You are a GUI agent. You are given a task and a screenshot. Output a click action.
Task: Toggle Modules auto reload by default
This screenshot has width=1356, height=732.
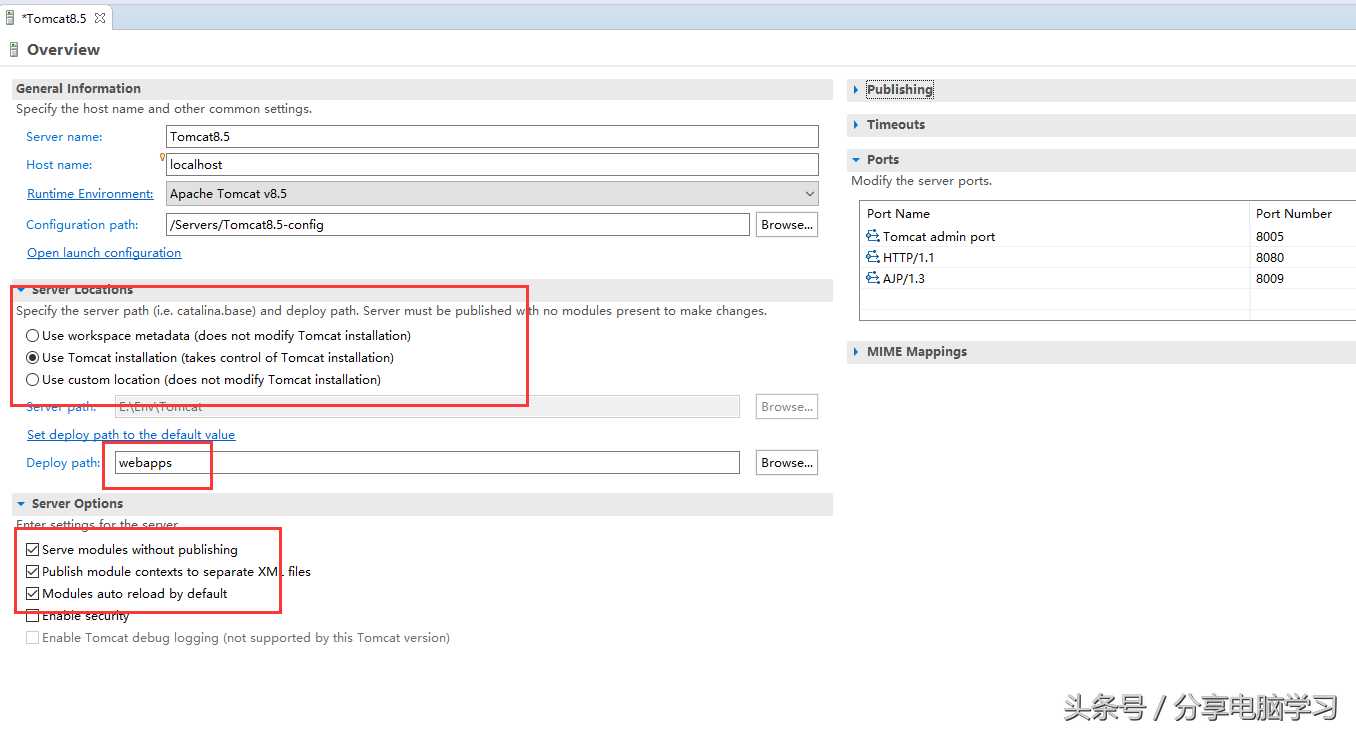click(33, 594)
